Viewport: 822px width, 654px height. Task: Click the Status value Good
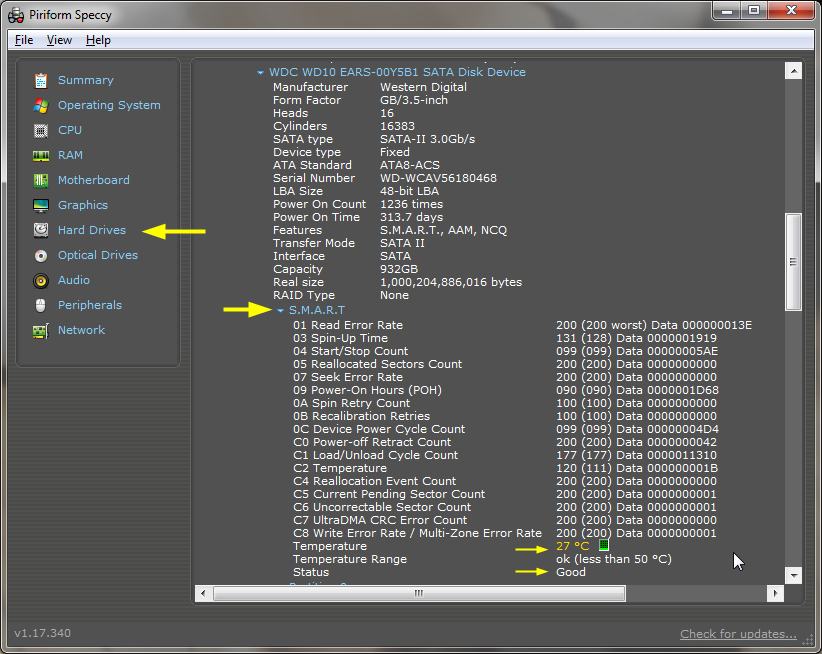(570, 572)
